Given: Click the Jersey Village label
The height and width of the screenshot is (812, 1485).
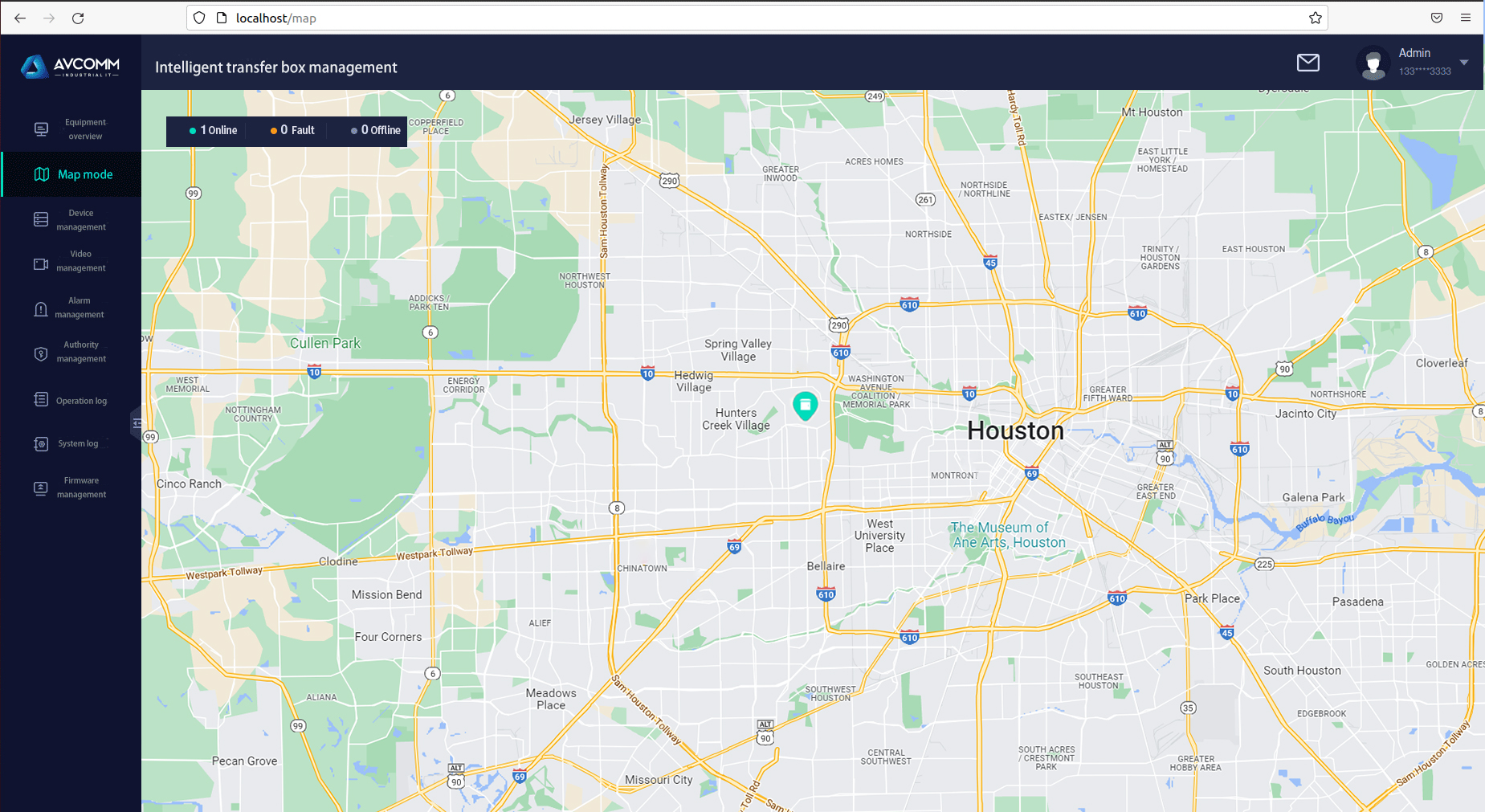Looking at the screenshot, I should [605, 120].
